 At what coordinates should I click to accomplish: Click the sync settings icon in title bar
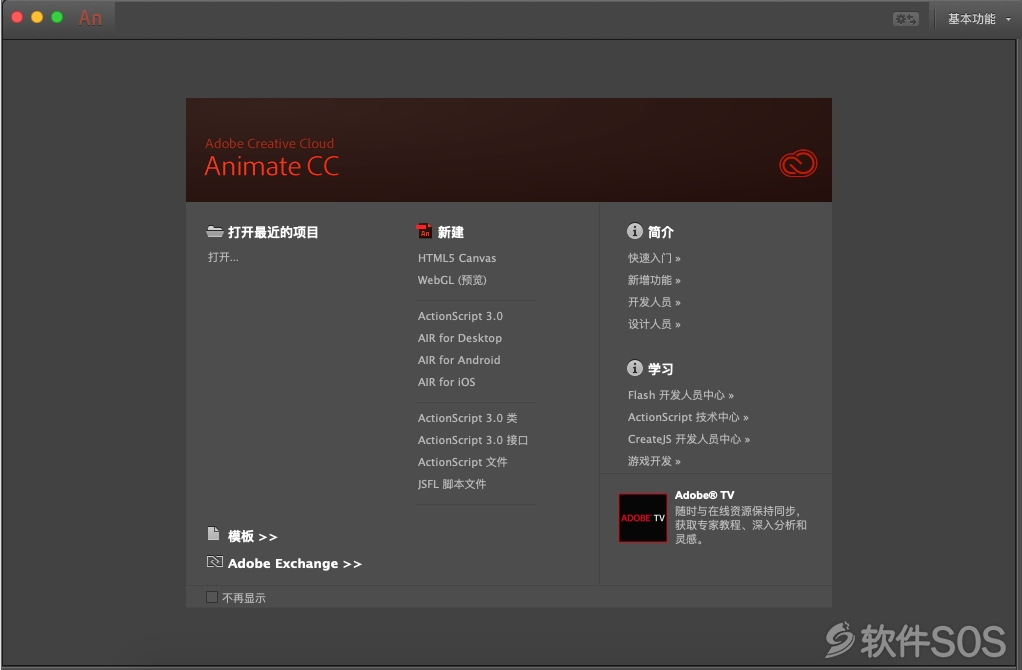click(x=905, y=19)
